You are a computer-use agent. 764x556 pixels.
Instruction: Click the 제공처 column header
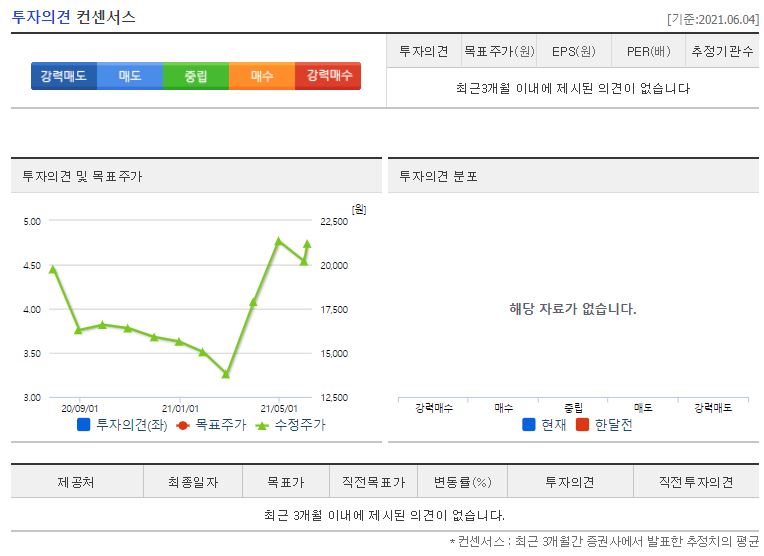pos(77,482)
